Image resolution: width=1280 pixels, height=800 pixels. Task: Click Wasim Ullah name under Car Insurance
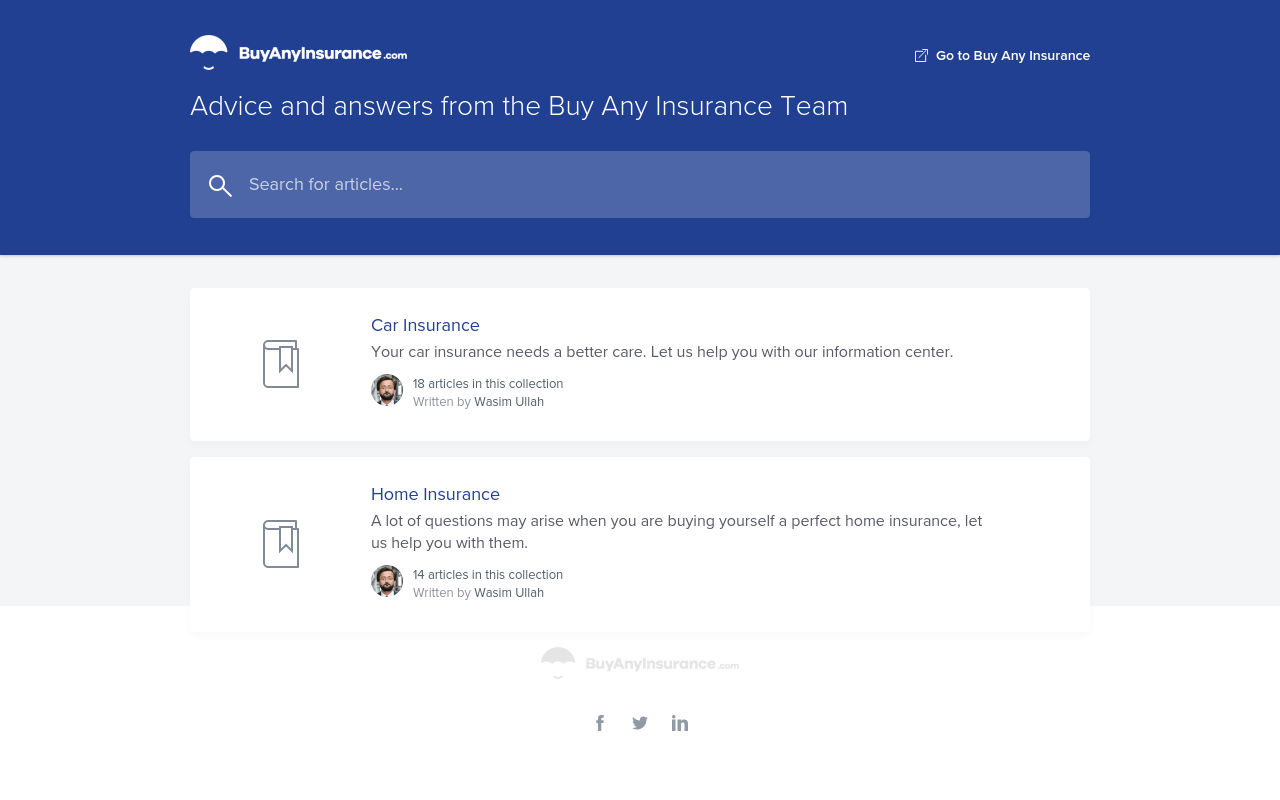(509, 402)
